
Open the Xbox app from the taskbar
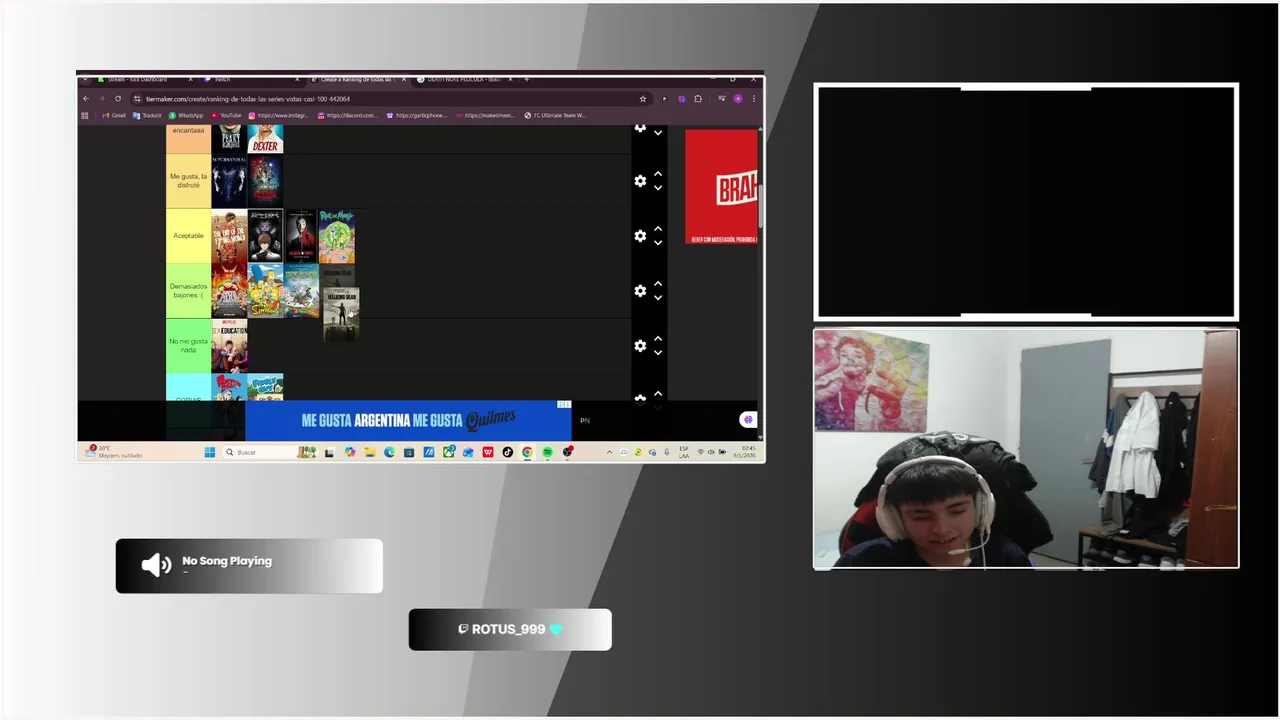449,452
